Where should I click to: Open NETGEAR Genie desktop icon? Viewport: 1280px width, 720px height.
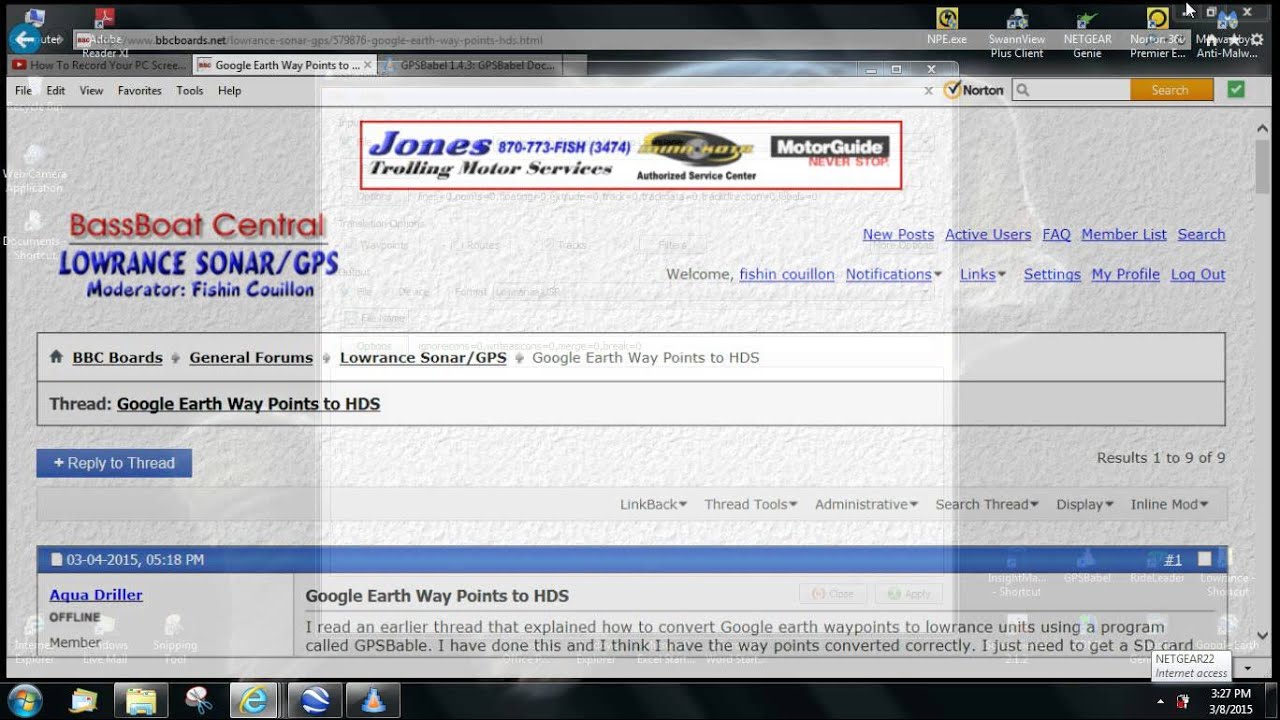tap(1087, 33)
